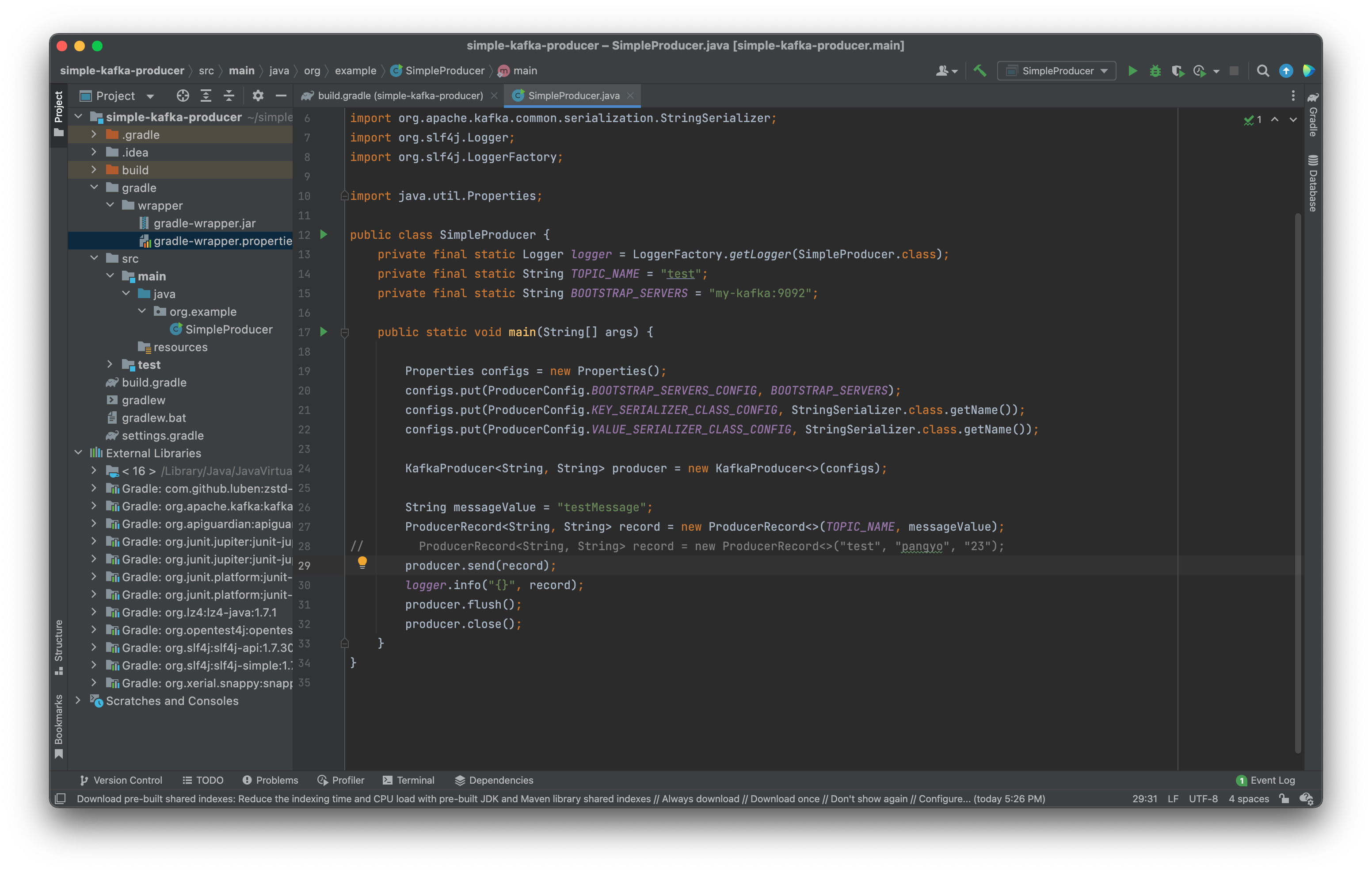Start debugging with the bug icon
Viewport: 1372px width, 873px height.
coord(1155,71)
